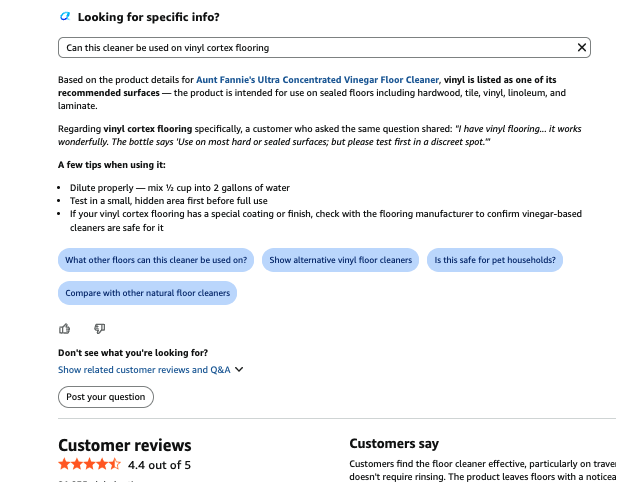Pick 'Compare with other natural floor cleaners' chip

pyautogui.click(x=148, y=293)
